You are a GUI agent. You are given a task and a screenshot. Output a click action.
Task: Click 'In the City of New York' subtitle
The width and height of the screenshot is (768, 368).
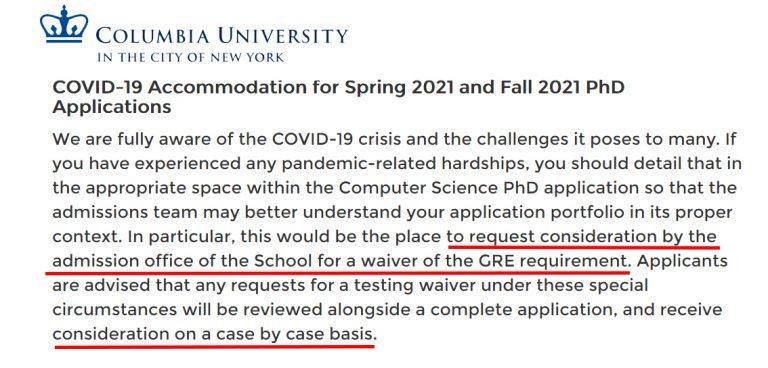[190, 58]
